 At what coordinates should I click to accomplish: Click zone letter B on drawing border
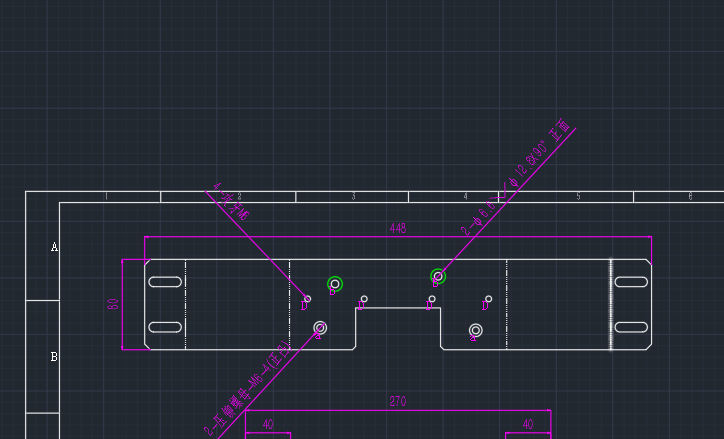pos(54,357)
